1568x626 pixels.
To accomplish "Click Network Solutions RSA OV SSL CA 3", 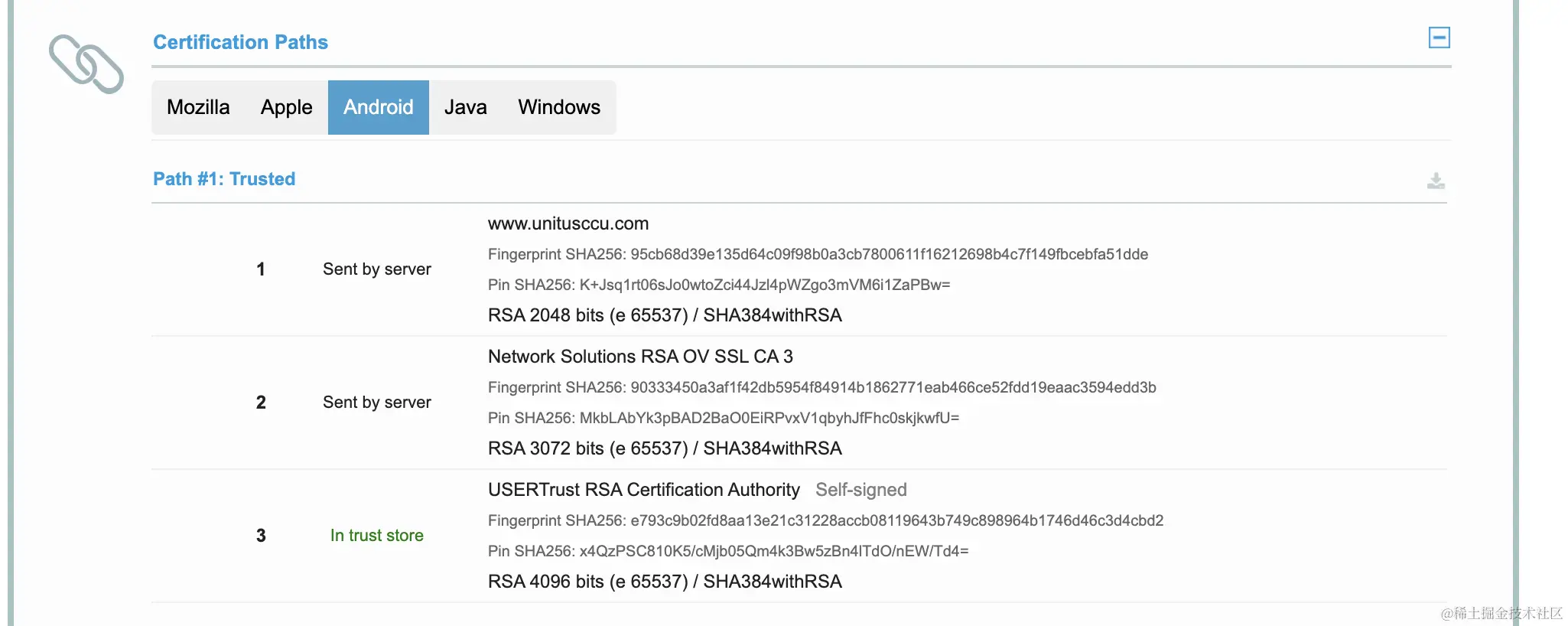I will [x=640, y=357].
